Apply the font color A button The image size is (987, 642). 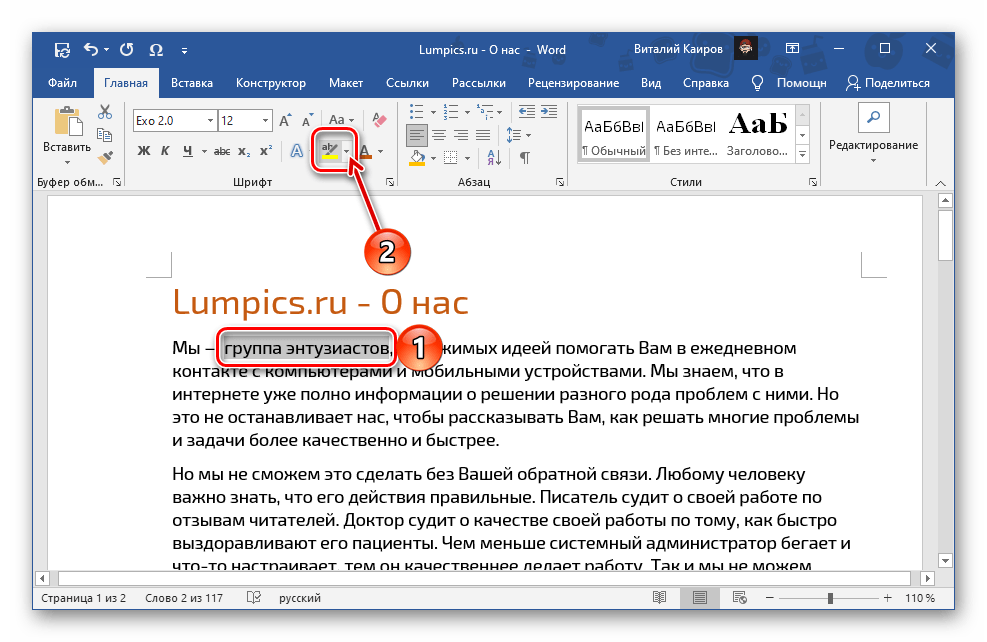[x=366, y=151]
